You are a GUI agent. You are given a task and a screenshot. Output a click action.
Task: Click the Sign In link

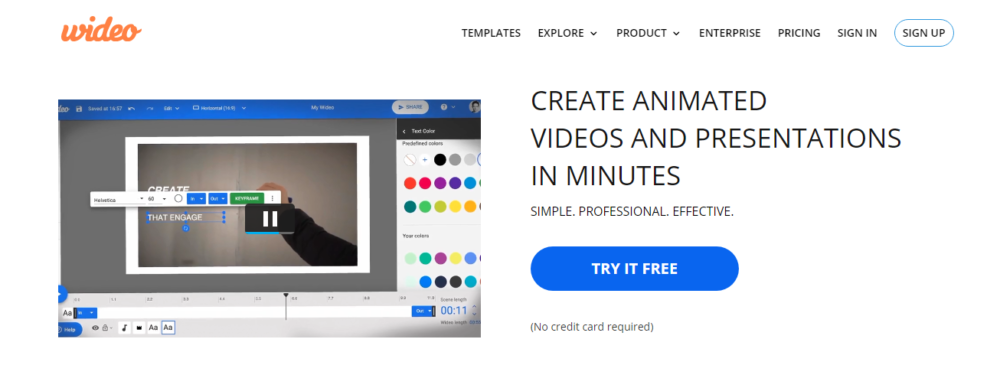[857, 33]
